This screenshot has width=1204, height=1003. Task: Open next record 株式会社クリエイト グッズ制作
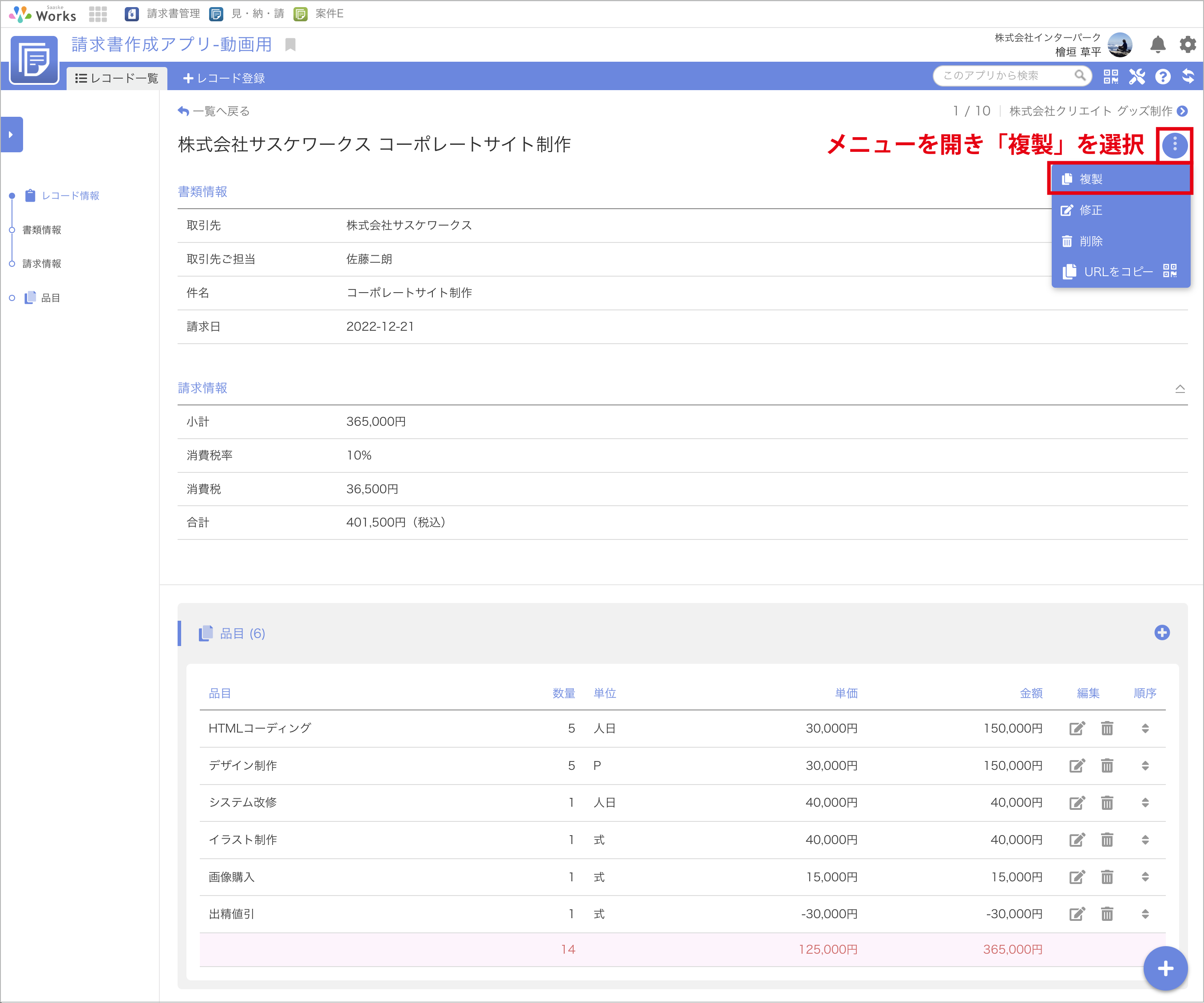tap(1091, 111)
